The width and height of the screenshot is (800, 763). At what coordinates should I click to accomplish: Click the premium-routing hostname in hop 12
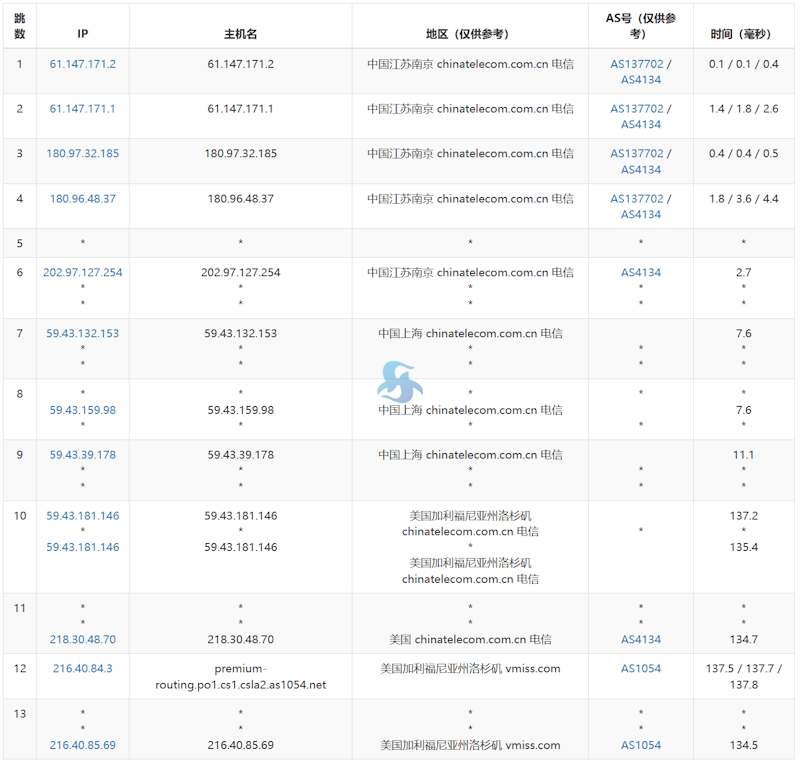tap(241, 677)
